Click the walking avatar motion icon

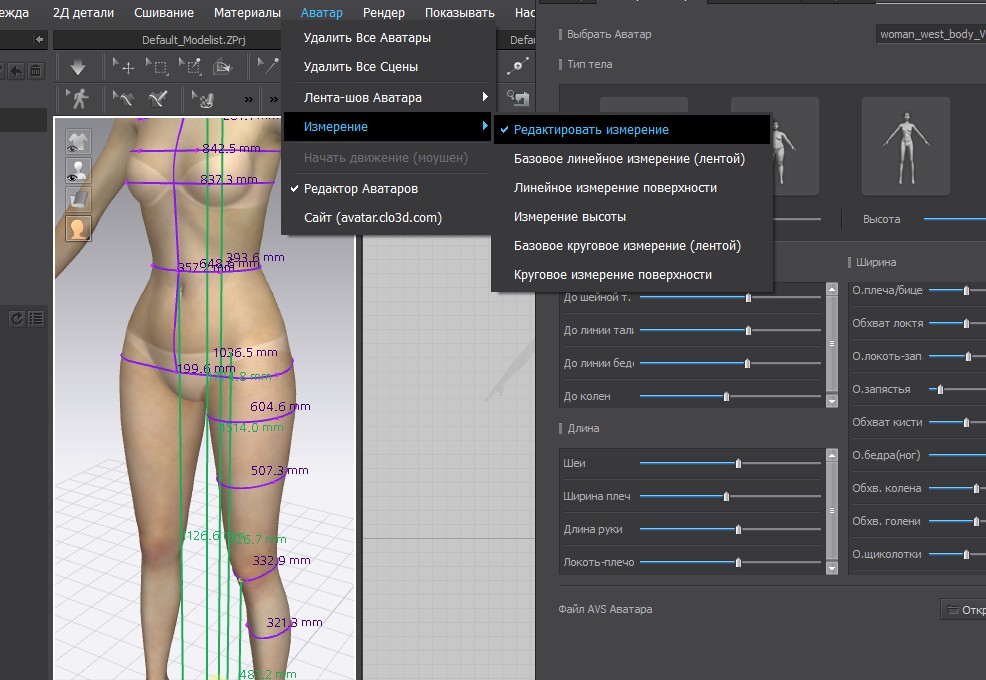pyautogui.click(x=78, y=98)
